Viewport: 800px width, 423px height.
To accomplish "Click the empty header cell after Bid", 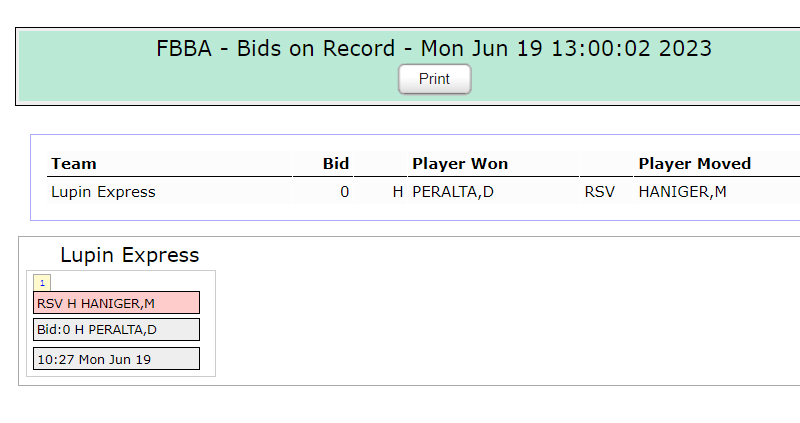I will [381, 164].
